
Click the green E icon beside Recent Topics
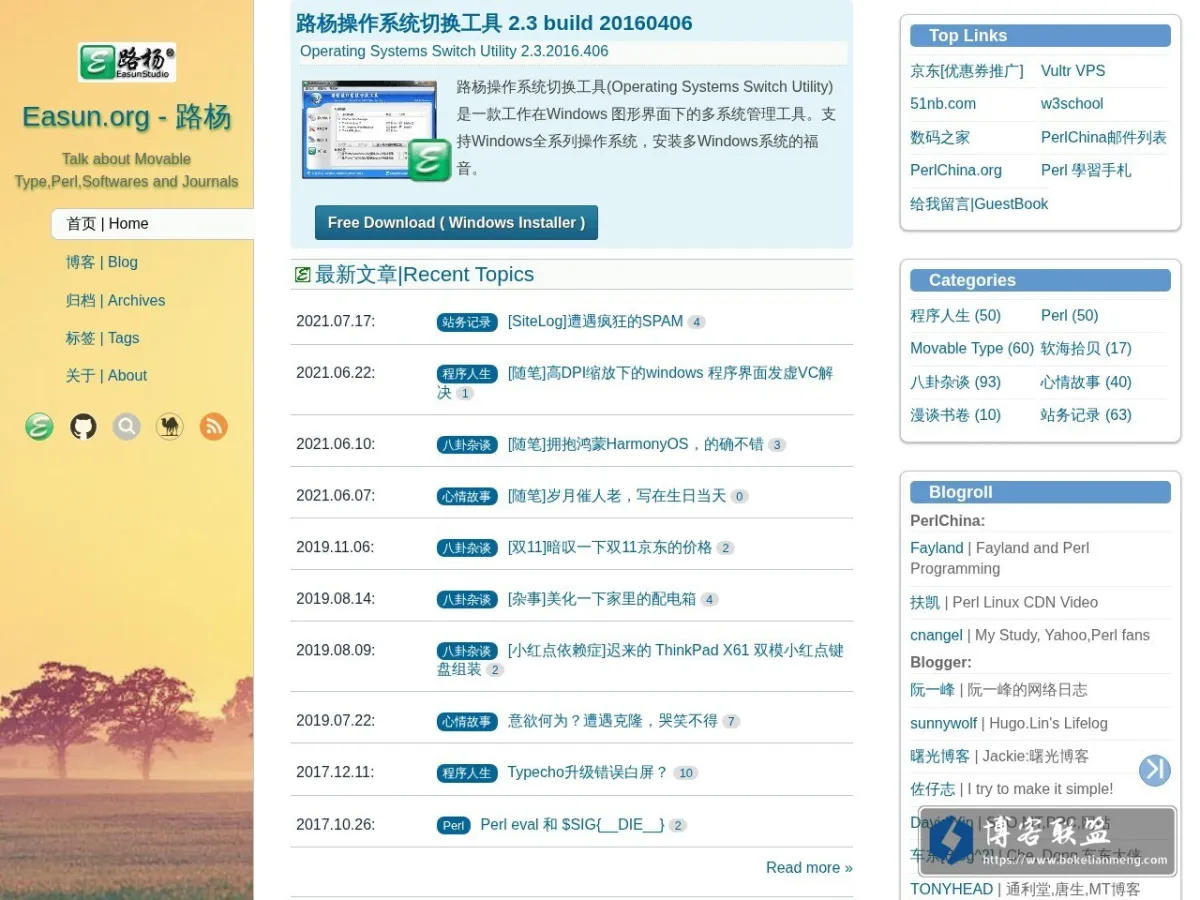302,274
